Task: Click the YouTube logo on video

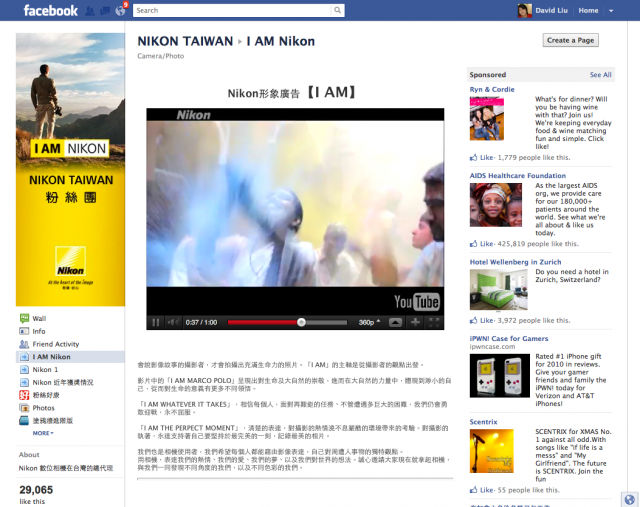Action: tap(416, 302)
